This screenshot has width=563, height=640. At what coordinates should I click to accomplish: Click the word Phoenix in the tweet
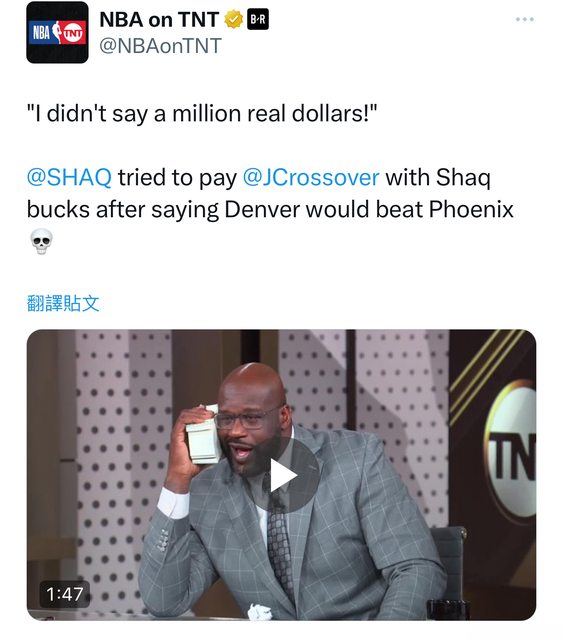tap(471, 209)
